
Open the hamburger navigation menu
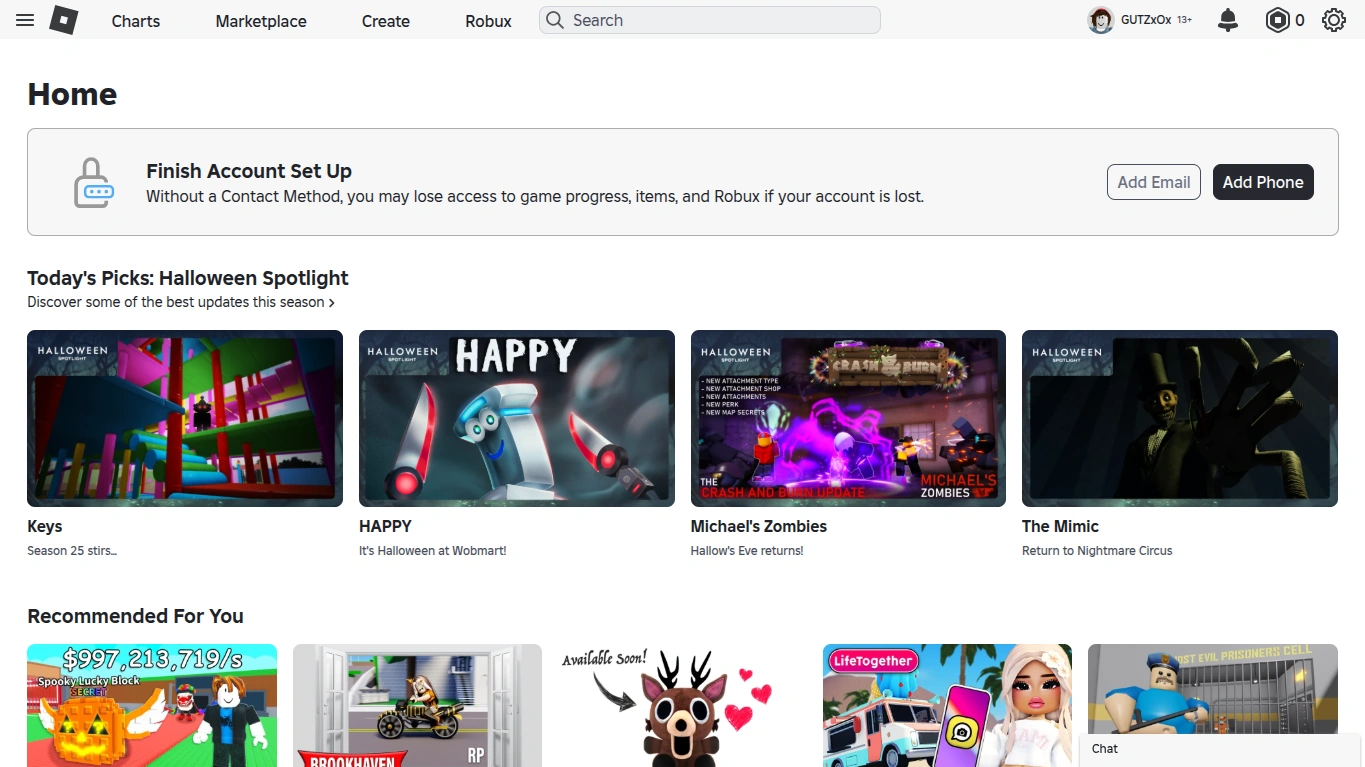pyautogui.click(x=25, y=20)
